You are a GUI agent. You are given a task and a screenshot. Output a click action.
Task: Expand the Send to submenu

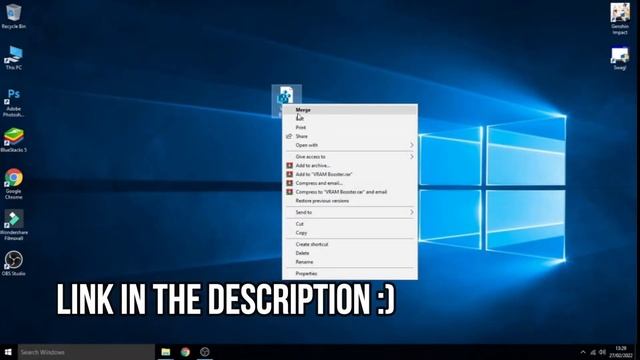click(x=350, y=212)
